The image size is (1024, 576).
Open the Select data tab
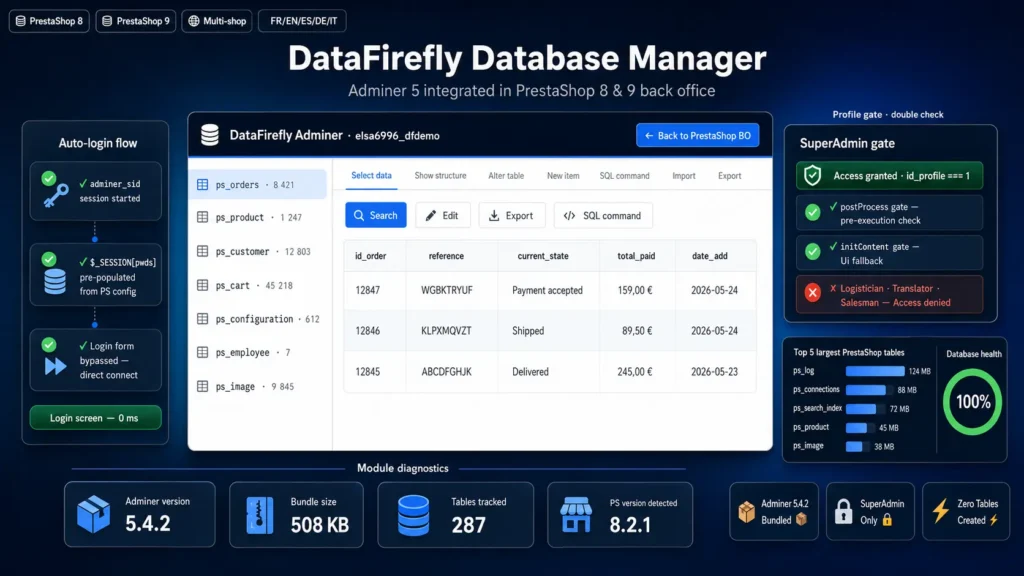tap(372, 175)
